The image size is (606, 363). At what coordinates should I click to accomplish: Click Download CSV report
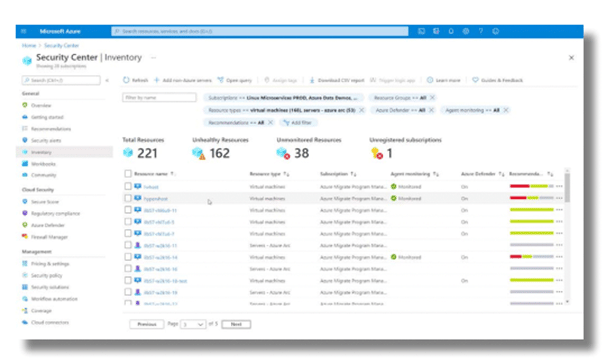[337, 80]
